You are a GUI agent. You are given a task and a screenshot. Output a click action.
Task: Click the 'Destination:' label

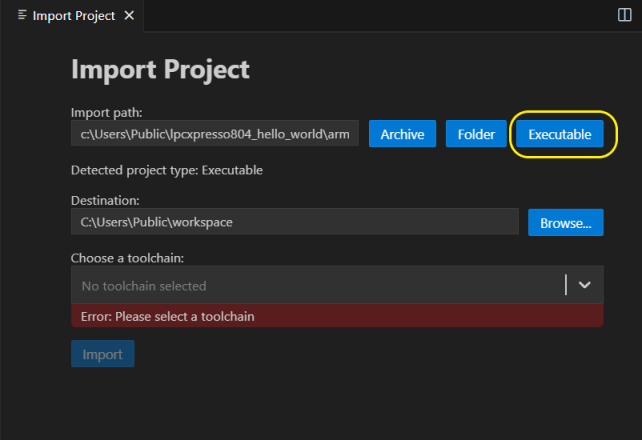[105, 201]
